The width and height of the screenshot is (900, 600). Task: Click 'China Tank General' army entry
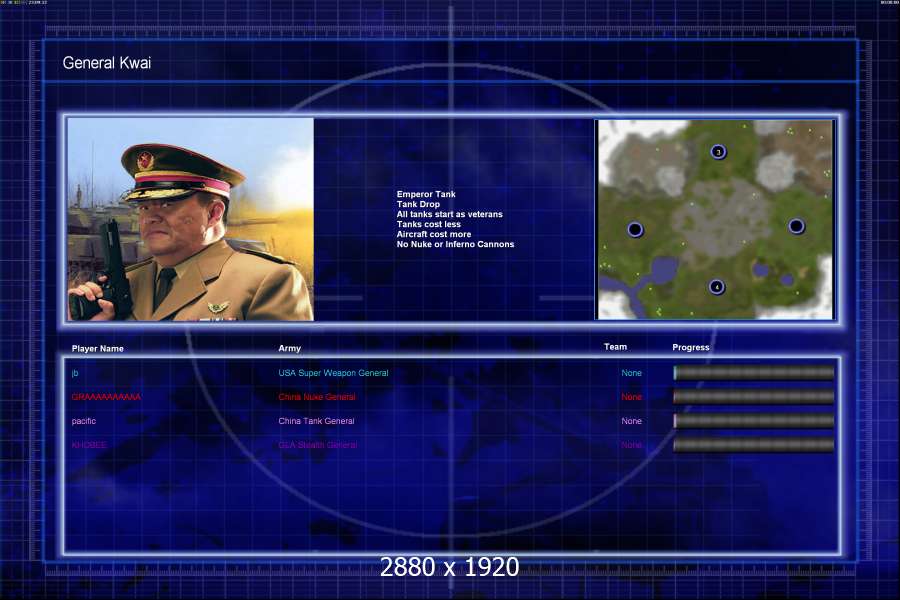pos(316,421)
